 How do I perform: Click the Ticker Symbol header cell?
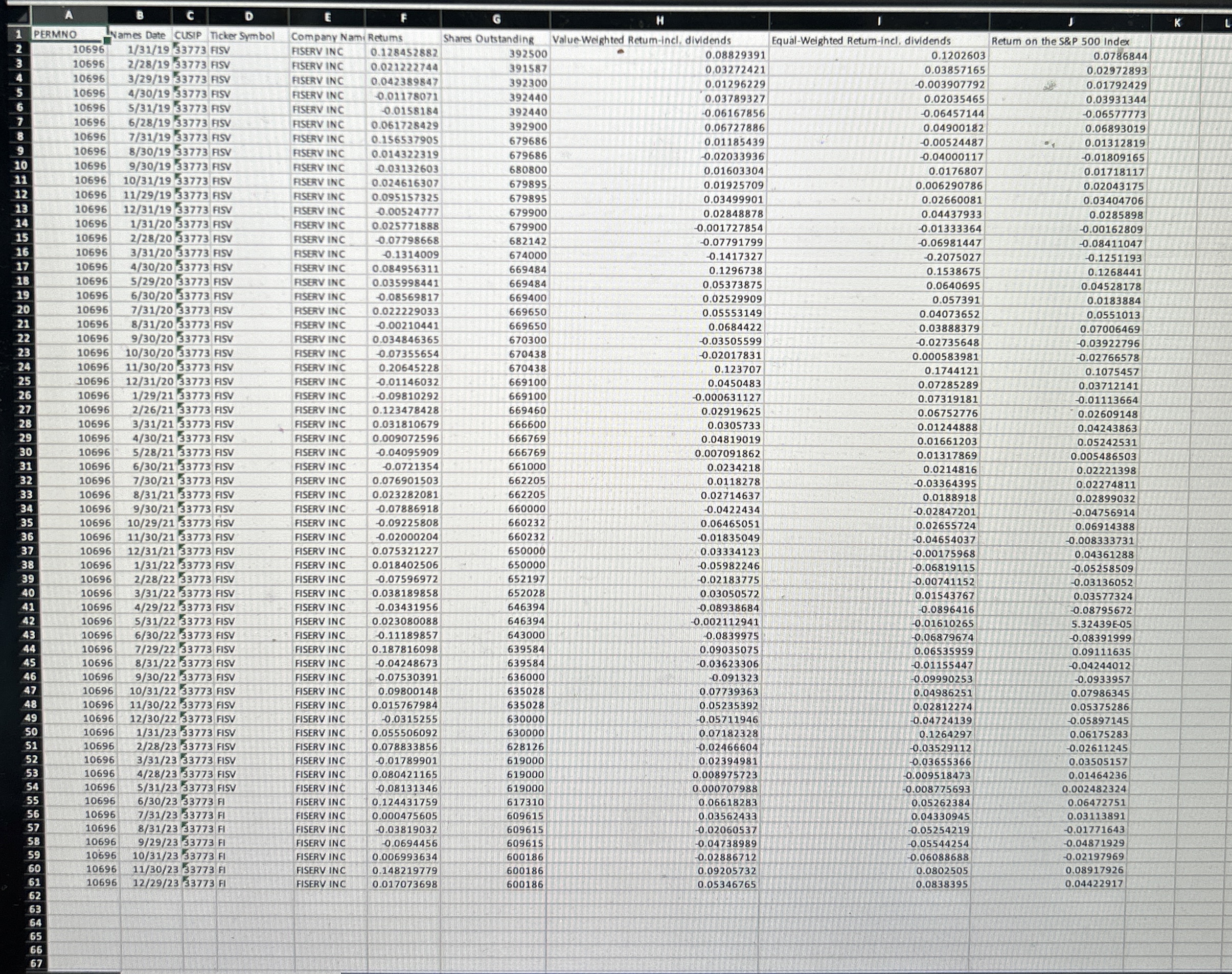click(x=242, y=36)
